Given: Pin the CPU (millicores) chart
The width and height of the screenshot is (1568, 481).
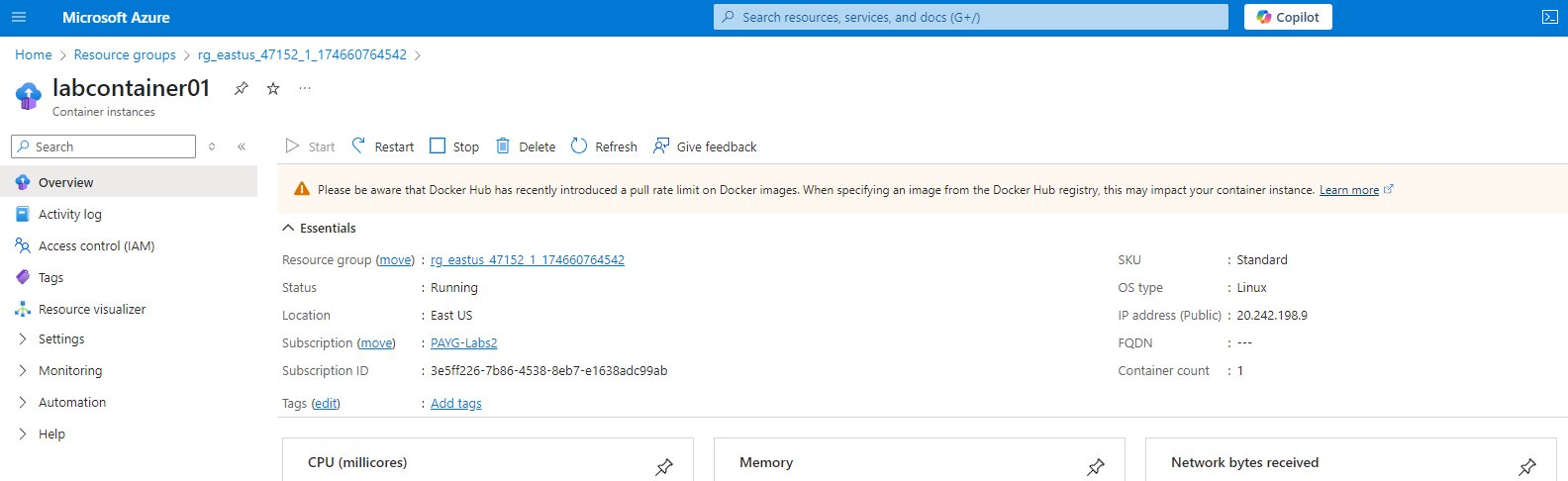Looking at the screenshot, I should click(x=664, y=466).
